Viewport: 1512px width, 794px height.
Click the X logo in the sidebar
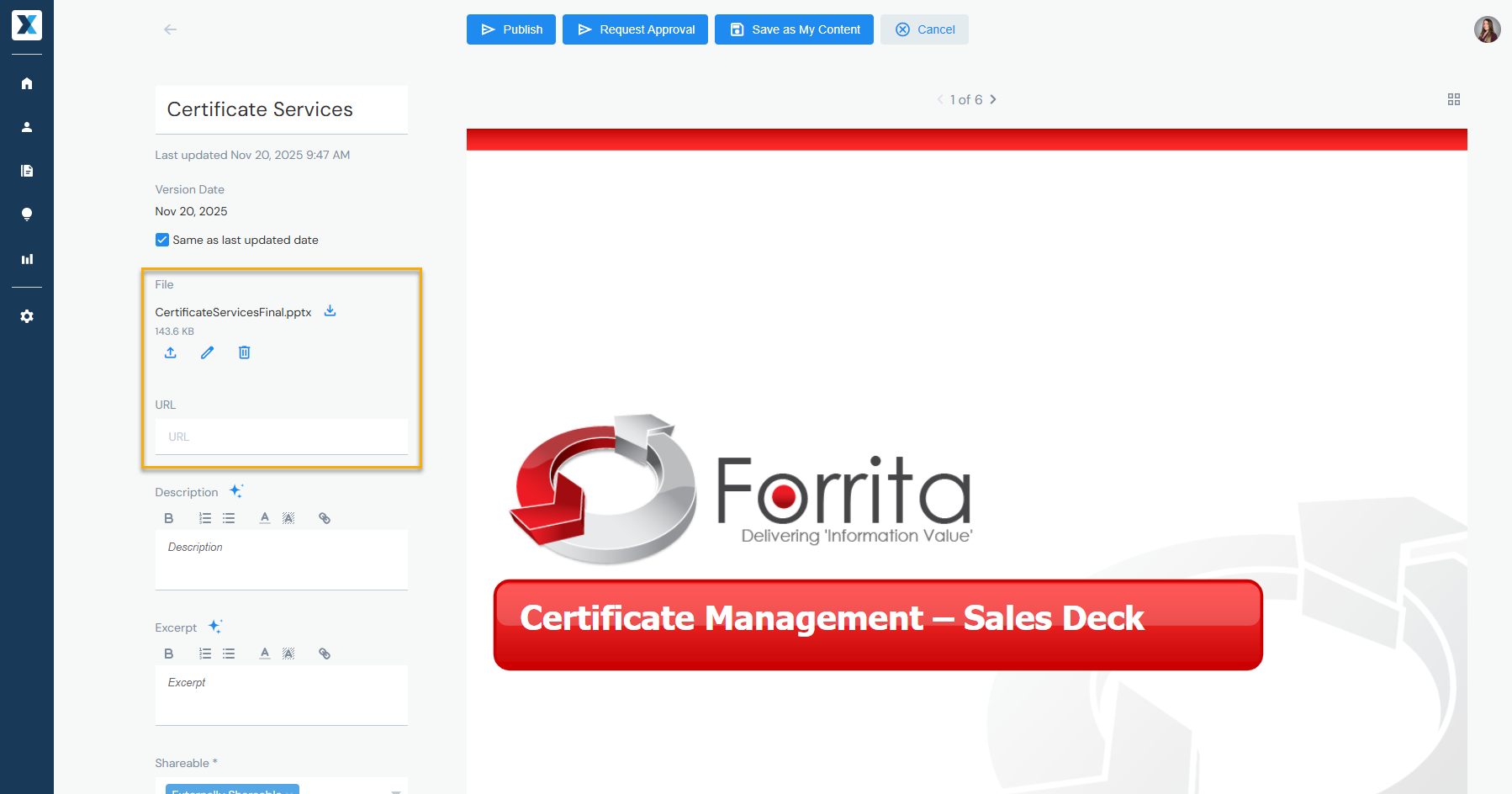tap(27, 25)
